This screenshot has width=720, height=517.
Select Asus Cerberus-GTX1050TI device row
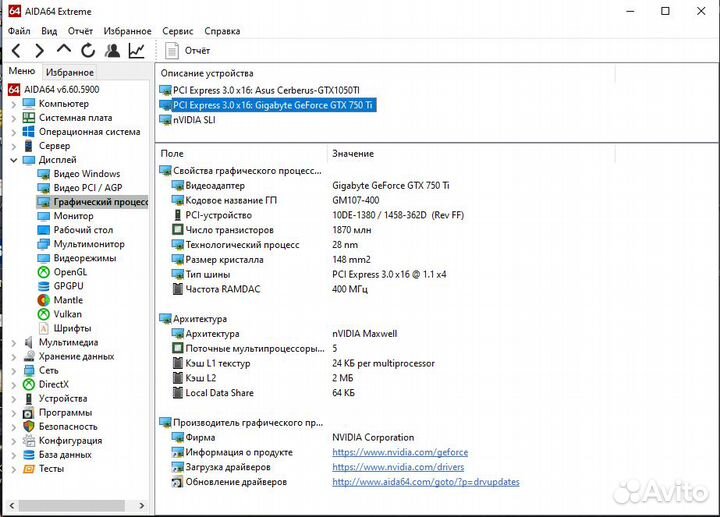click(x=259, y=90)
